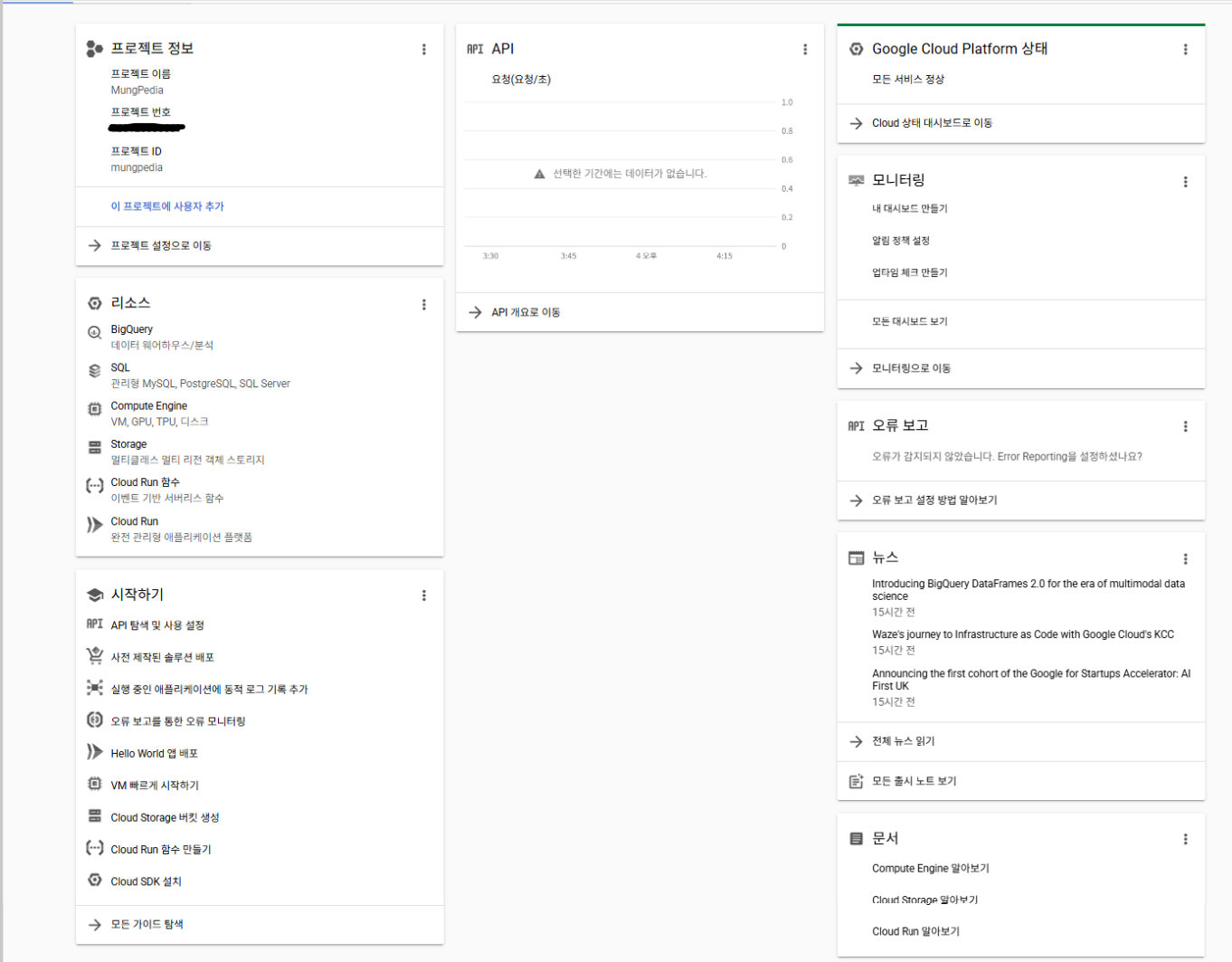Click the BigQuery magnifier icon
Screen dimensions: 1232x962
click(94, 332)
